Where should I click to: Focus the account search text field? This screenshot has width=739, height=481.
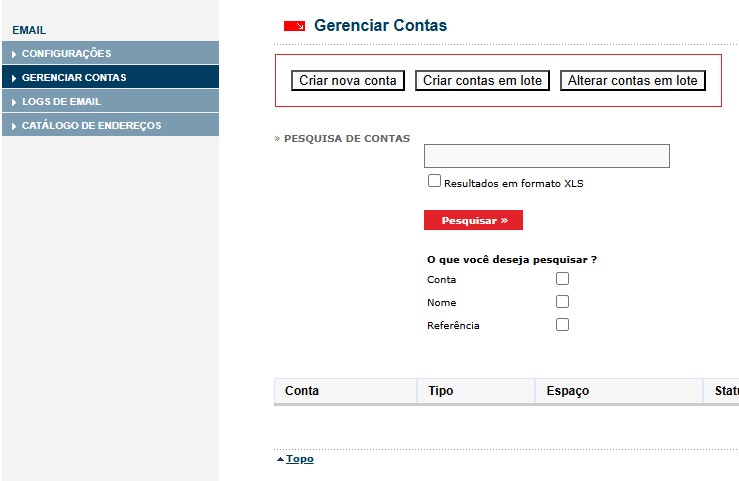click(546, 156)
